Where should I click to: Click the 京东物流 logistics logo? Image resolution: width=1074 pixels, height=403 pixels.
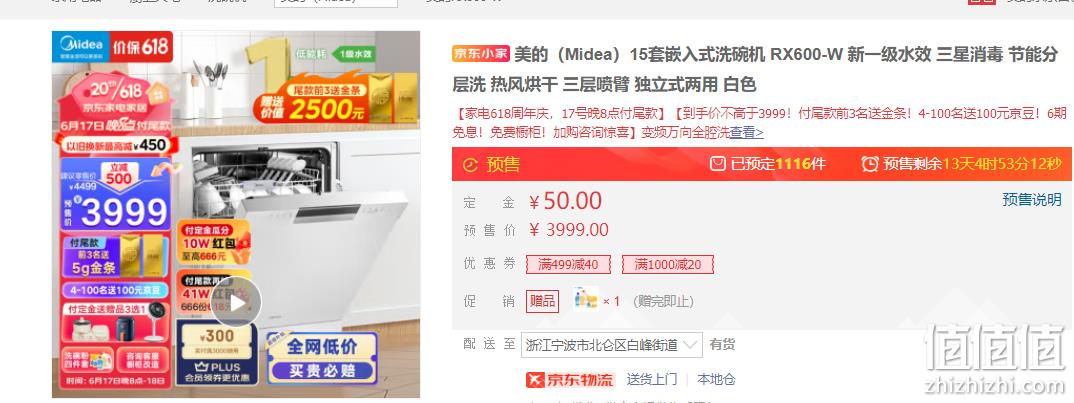570,380
